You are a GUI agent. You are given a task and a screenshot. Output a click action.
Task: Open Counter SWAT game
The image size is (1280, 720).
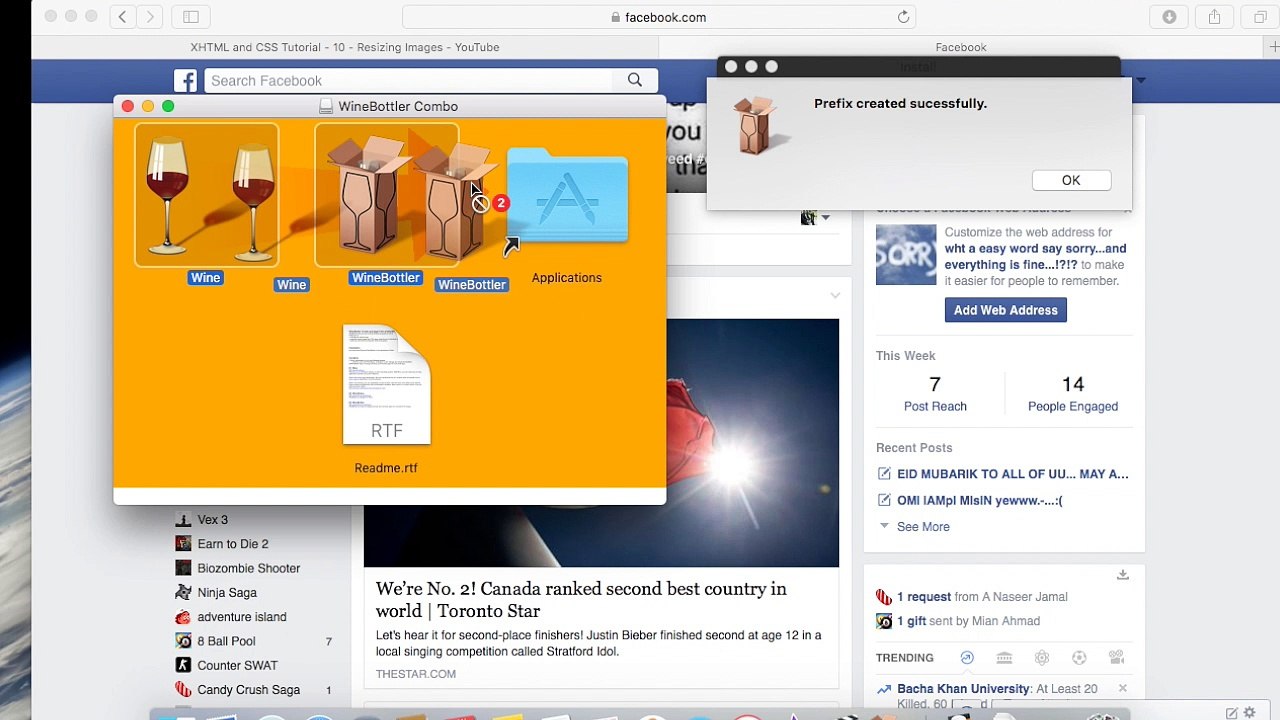pos(237,665)
